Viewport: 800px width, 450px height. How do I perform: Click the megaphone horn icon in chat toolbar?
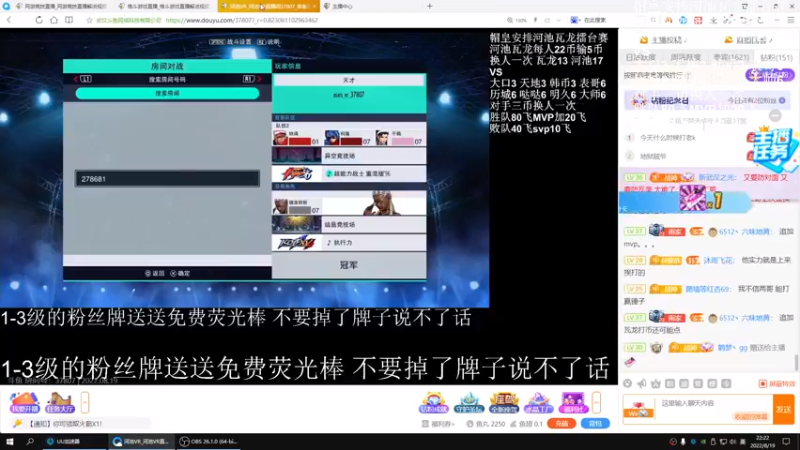642,383
